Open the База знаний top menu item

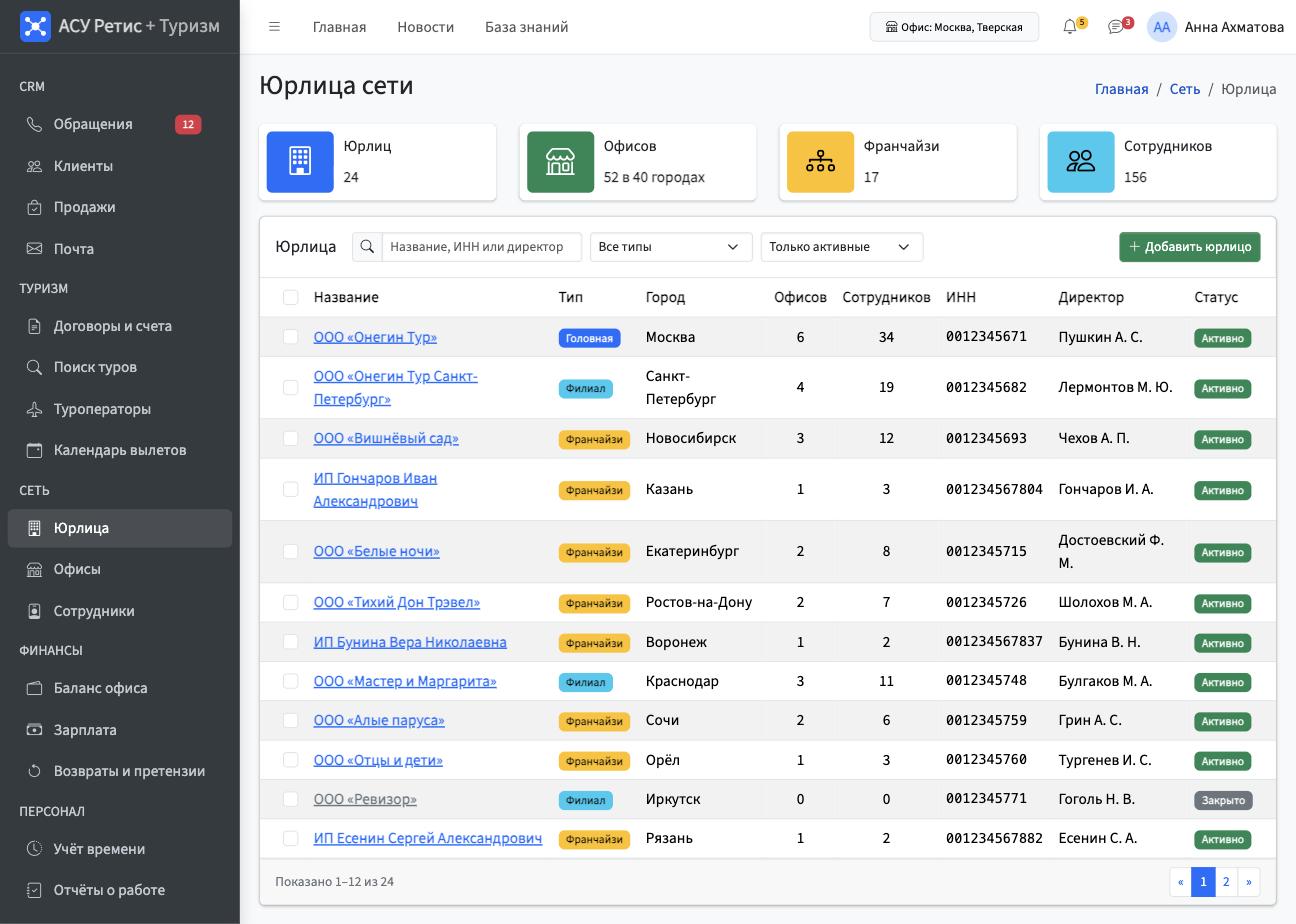pyautogui.click(x=526, y=27)
